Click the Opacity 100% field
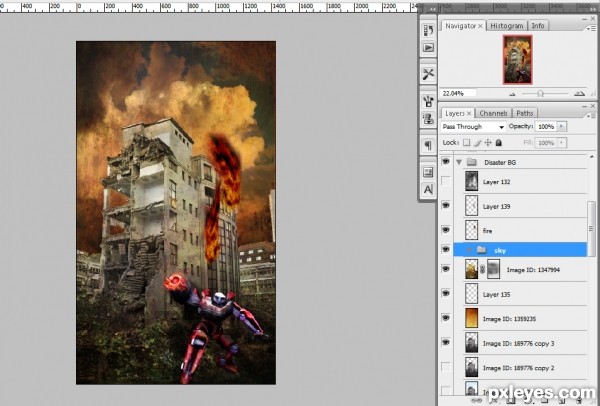Screen dimensions: 600x406 click(546, 127)
